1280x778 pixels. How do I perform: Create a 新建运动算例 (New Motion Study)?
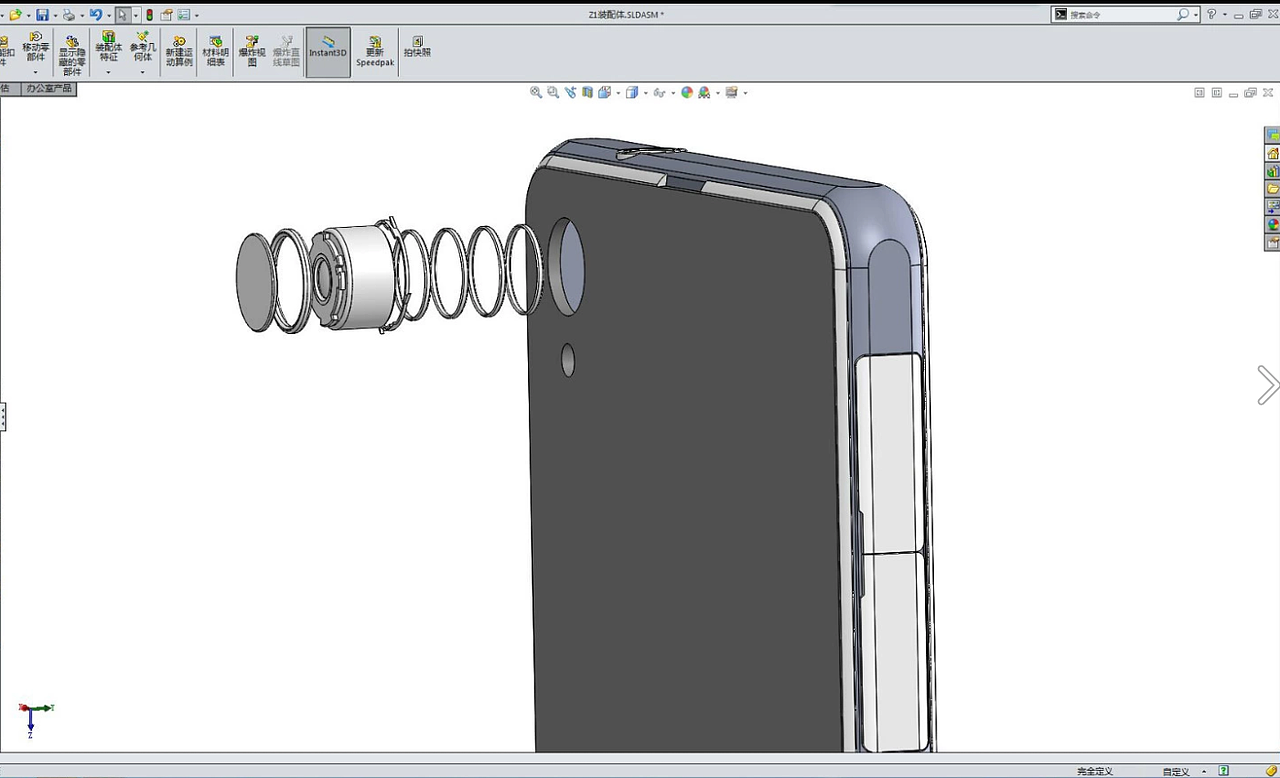pos(179,50)
